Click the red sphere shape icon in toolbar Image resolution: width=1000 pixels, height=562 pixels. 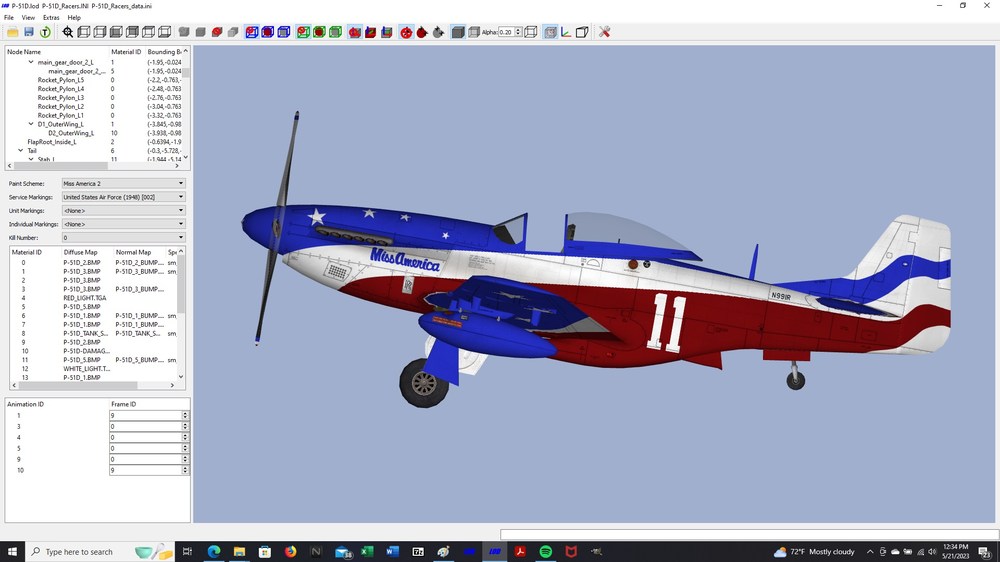(217, 32)
